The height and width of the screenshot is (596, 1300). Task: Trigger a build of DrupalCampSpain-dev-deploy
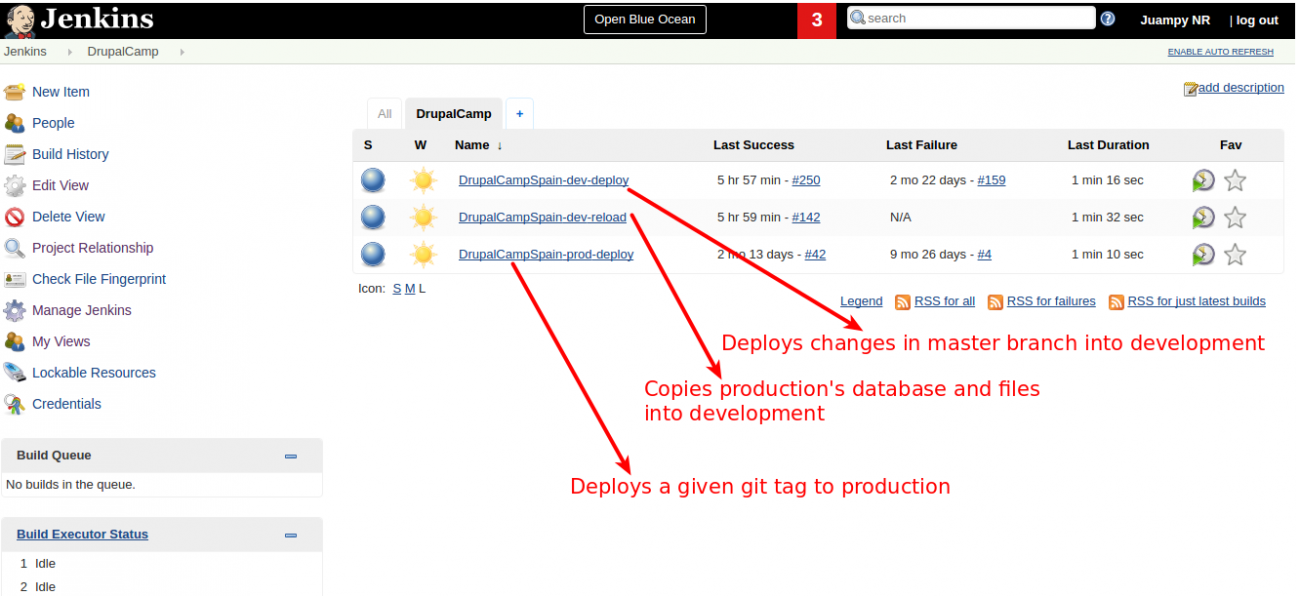point(1203,180)
